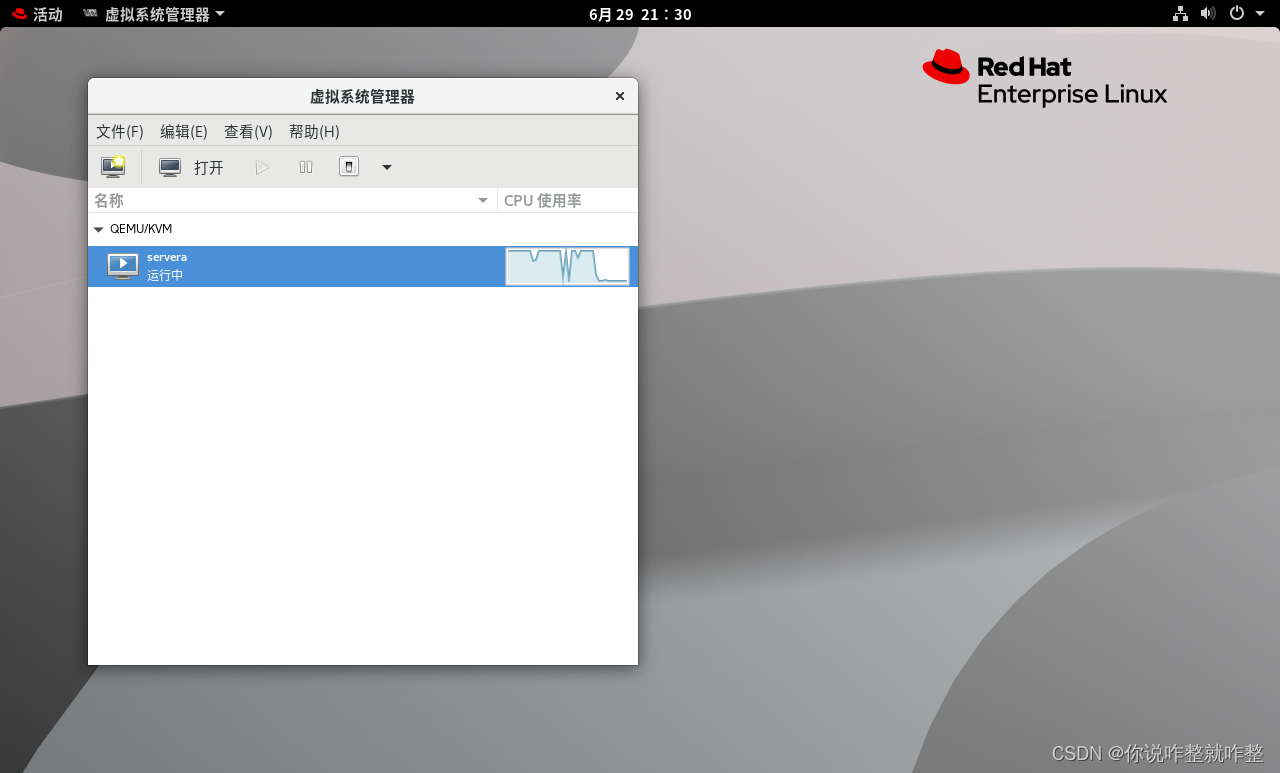
Task: Run the virtual machine with play icon
Action: click(x=262, y=167)
